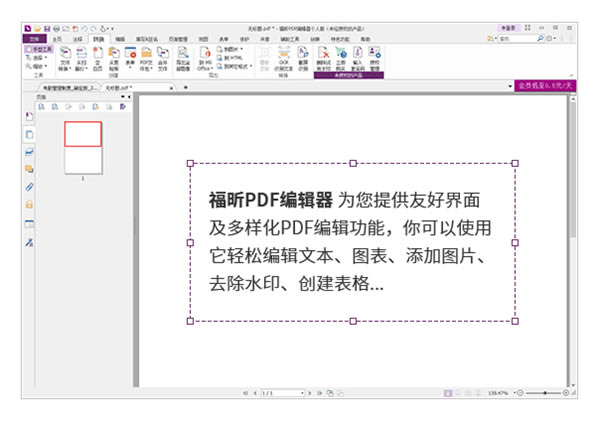Switch to the Help (帮助) ribbon tab
The height and width of the screenshot is (421, 600).
point(365,39)
